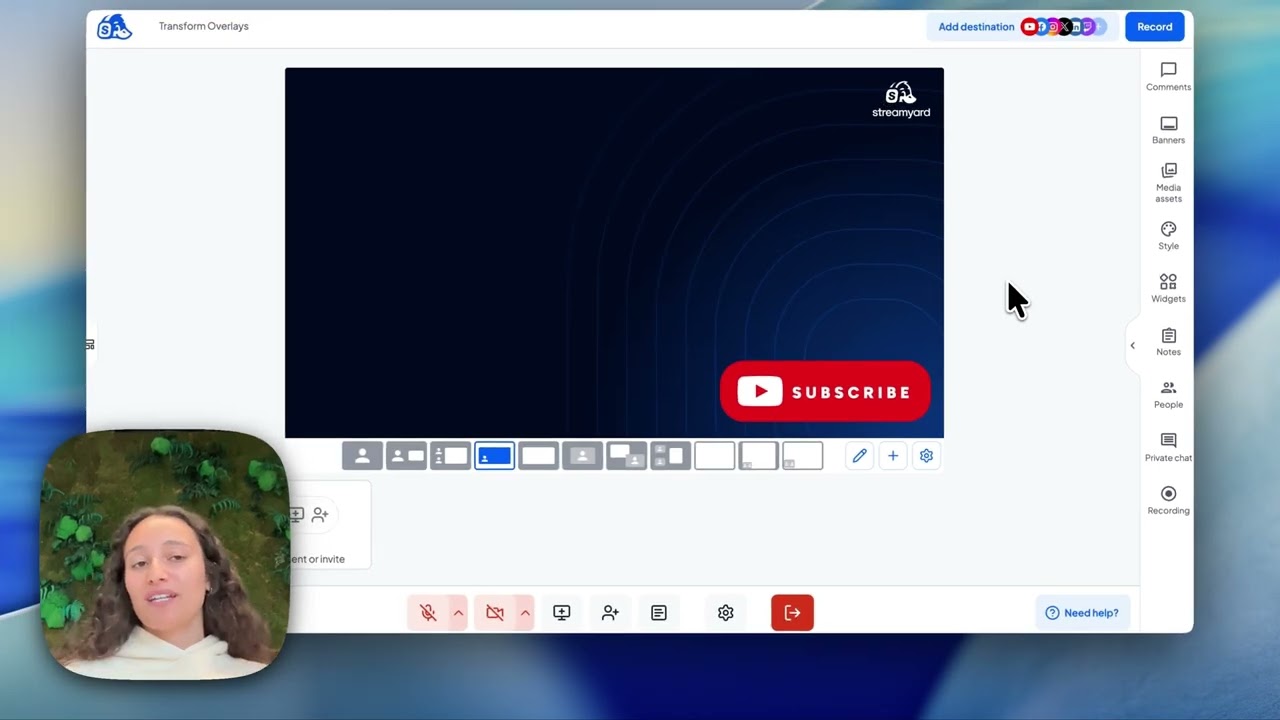Unmute the microphone
Viewport: 1280px width, 720px height.
click(428, 613)
